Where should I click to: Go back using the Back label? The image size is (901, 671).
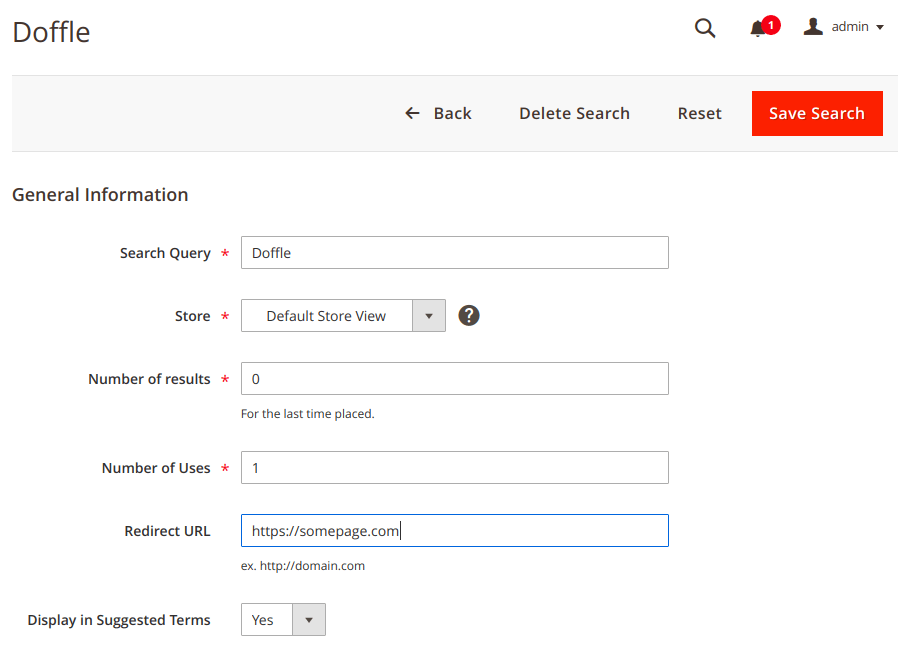click(x=452, y=113)
